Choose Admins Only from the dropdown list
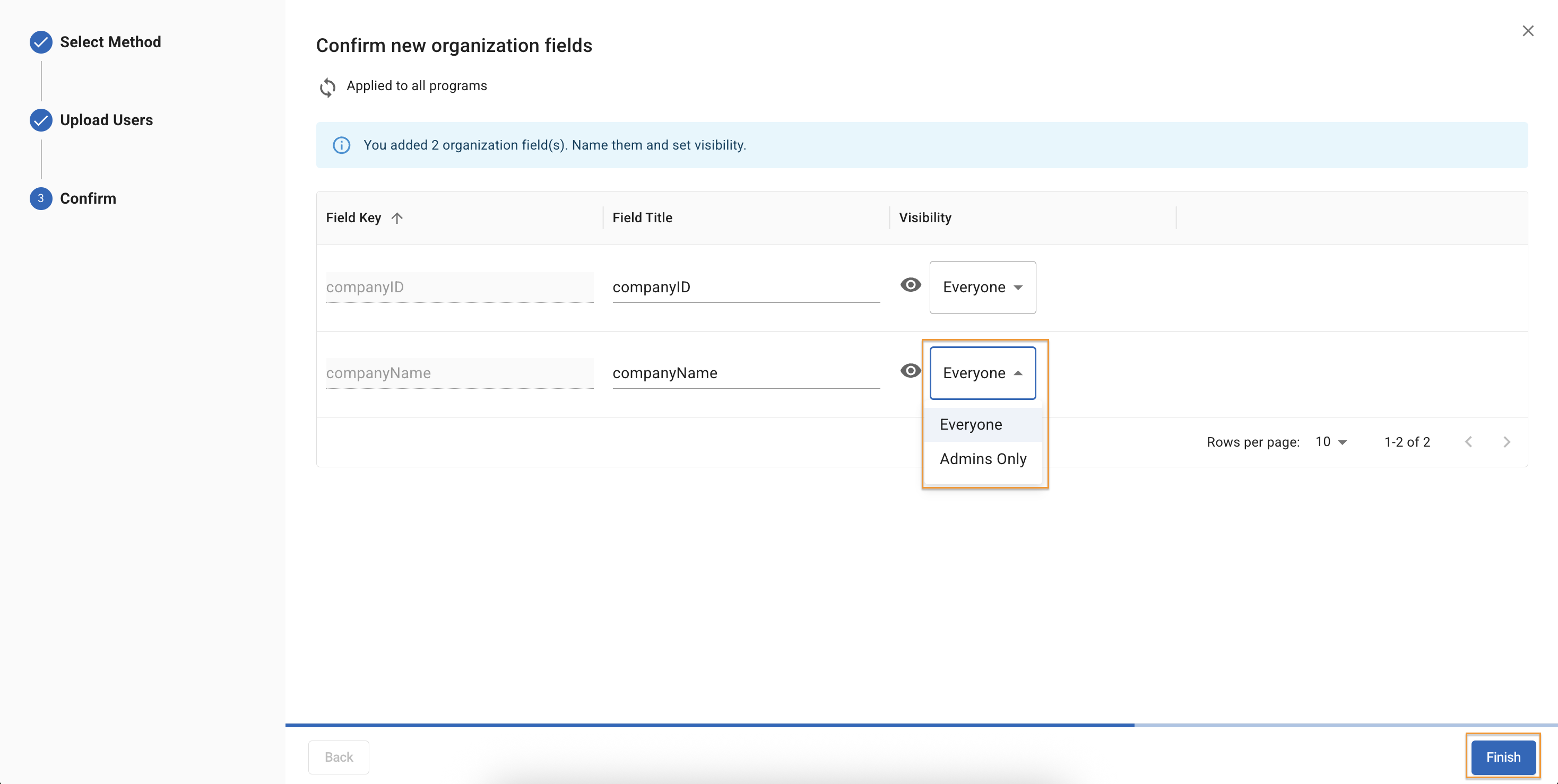 [x=983, y=459]
